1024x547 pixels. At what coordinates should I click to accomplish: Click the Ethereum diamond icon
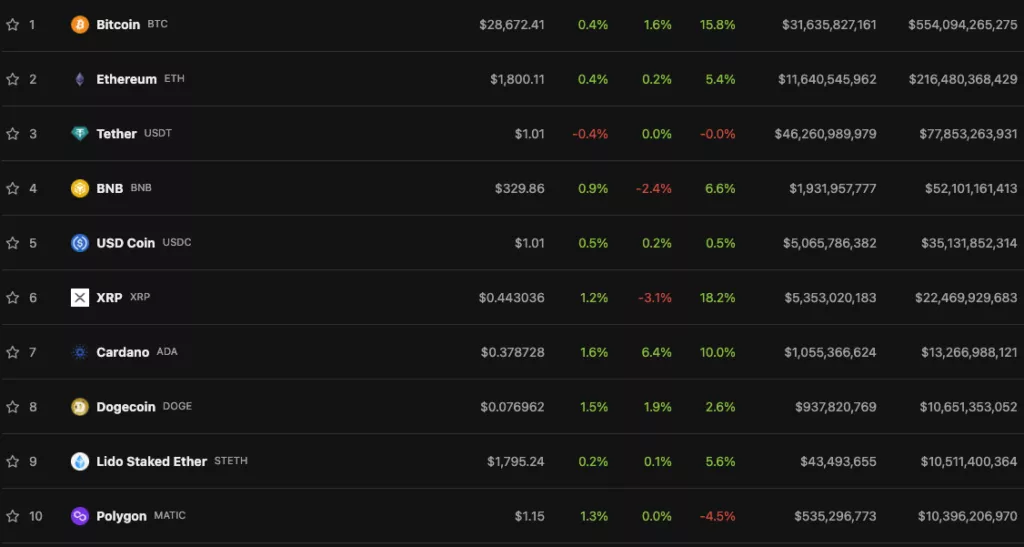80,79
